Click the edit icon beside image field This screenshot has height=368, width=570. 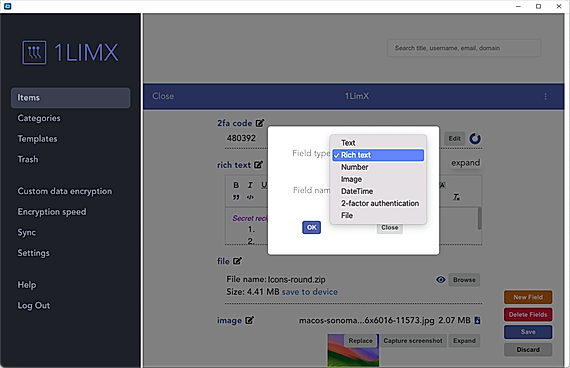[249, 320]
